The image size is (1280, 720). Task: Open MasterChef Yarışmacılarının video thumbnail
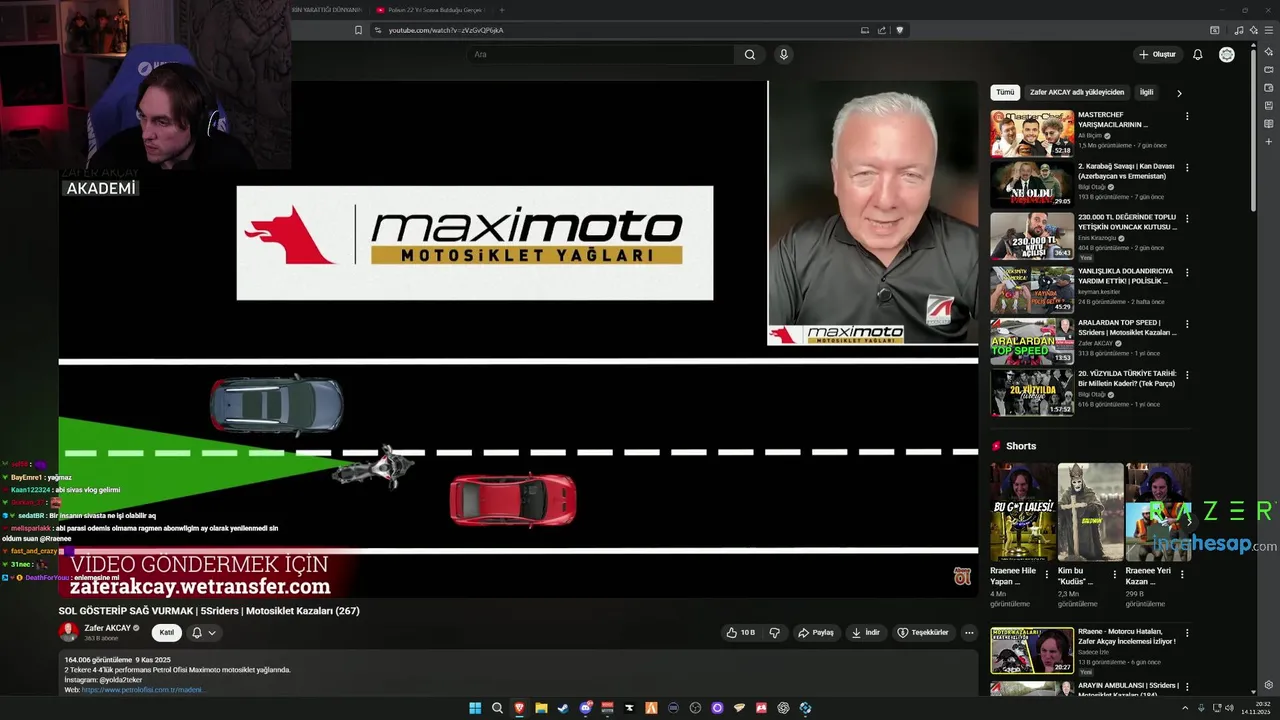coord(1032,133)
